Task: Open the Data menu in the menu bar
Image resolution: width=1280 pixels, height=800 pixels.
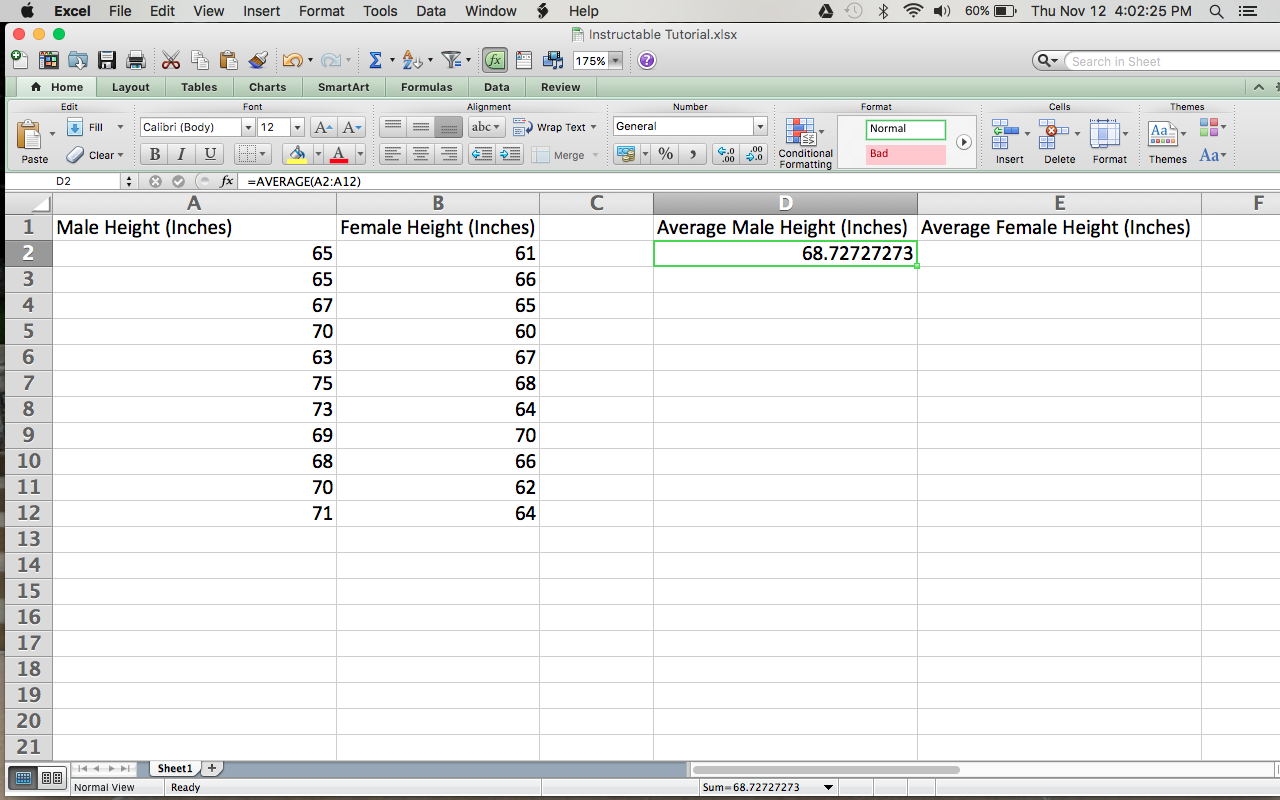Action: pyautogui.click(x=431, y=11)
